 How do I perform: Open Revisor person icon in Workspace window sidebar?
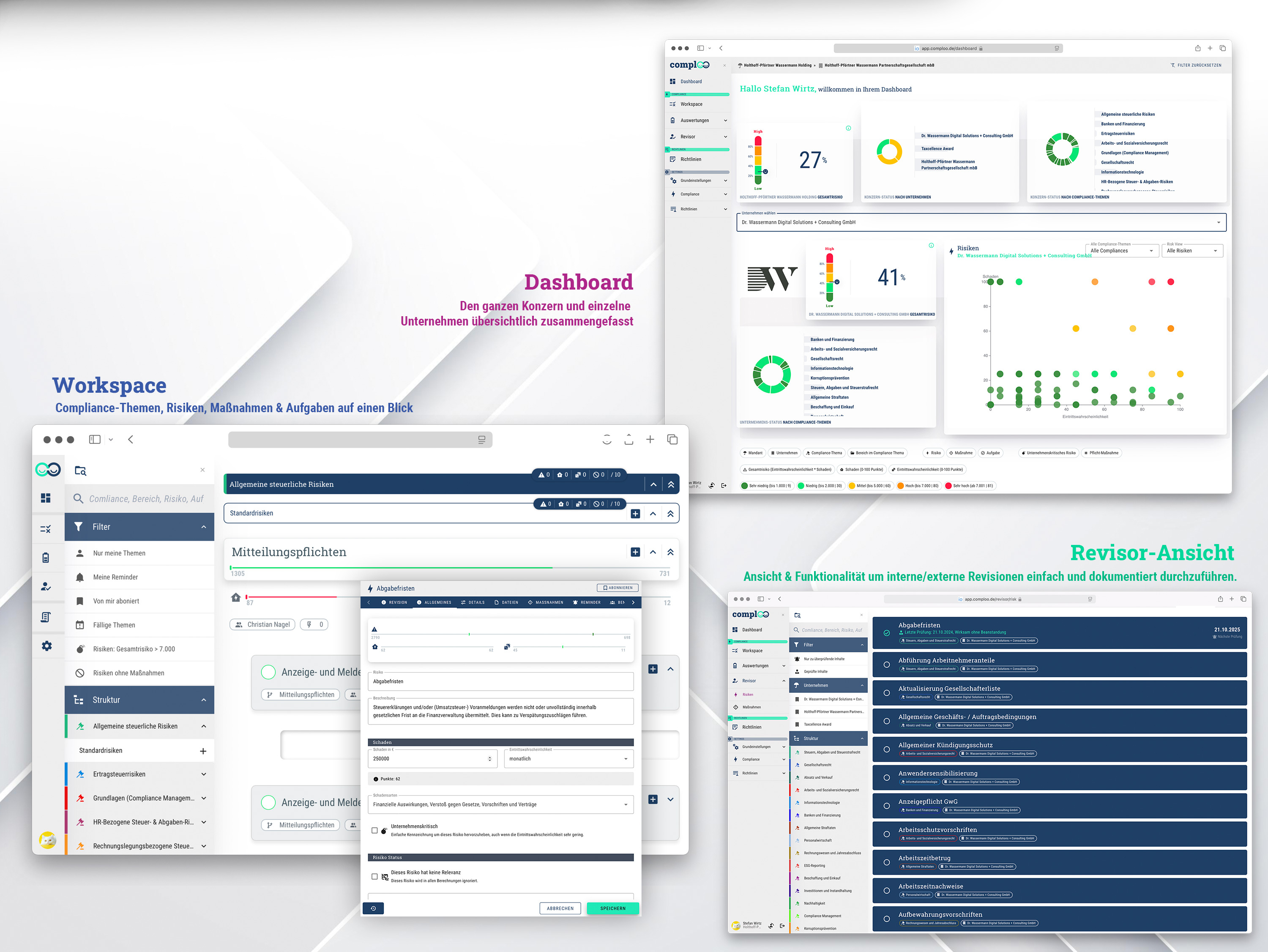coord(46,587)
